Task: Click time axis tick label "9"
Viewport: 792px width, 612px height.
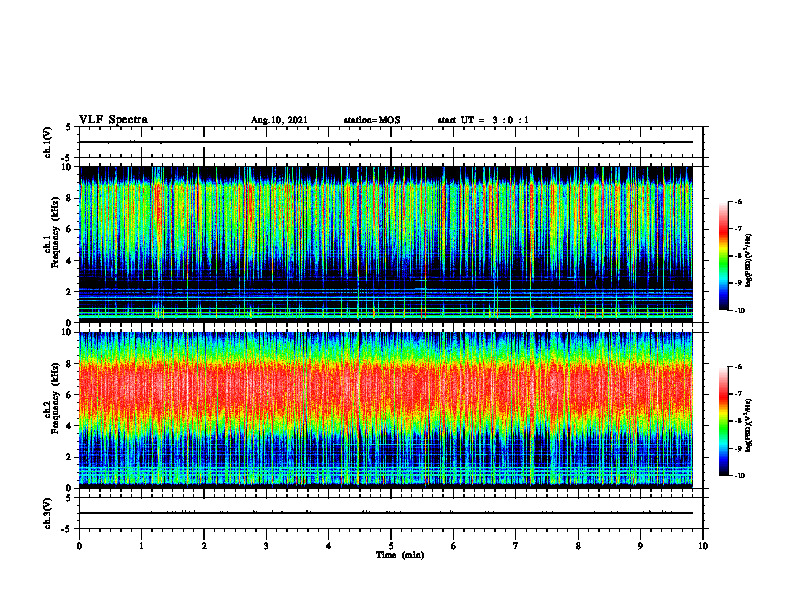Action: 640,546
